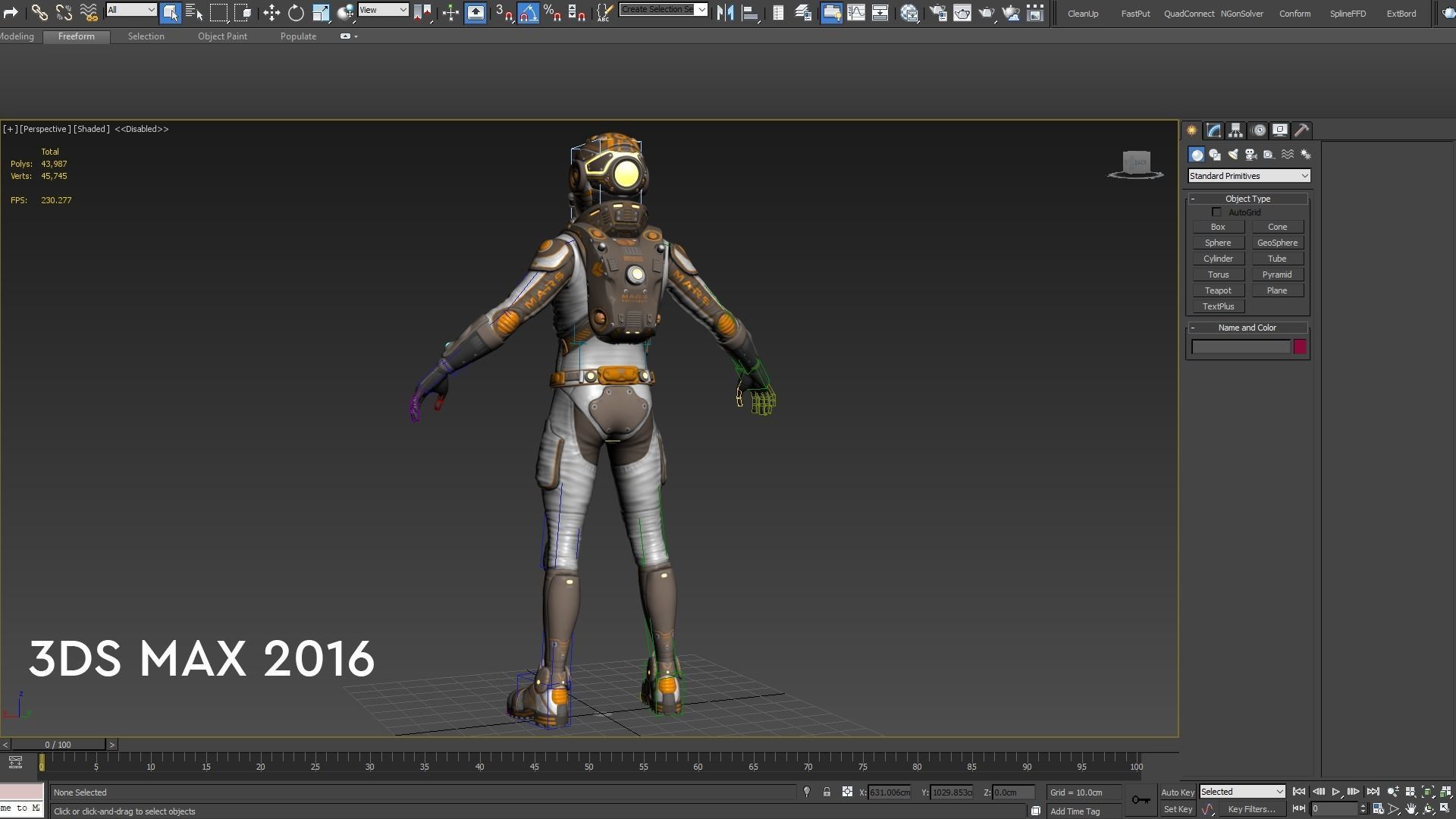This screenshot has width=1456, height=819.
Task: Activate the Select Object tool
Action: [x=170, y=12]
